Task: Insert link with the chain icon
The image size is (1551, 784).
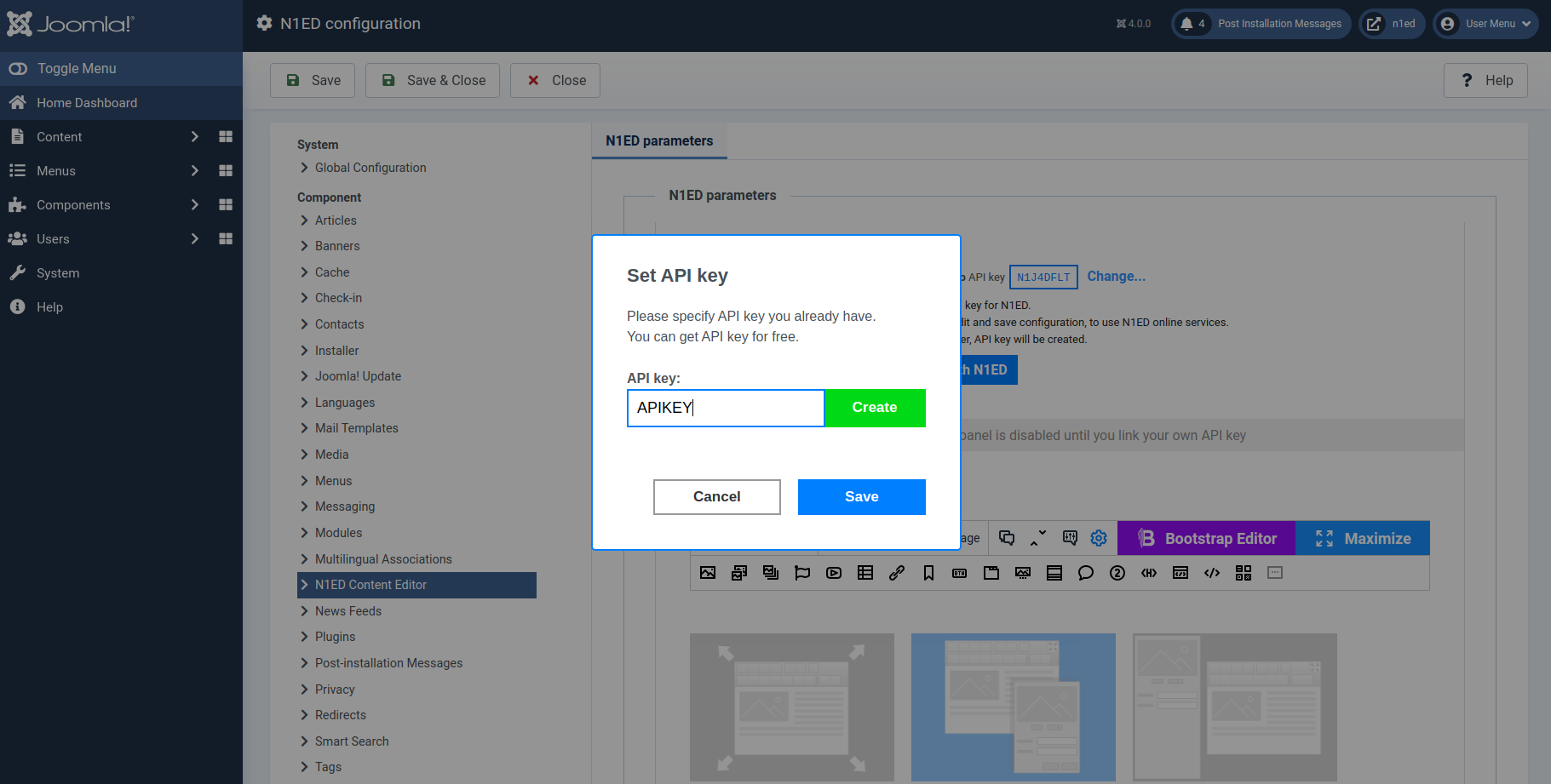Action: click(x=897, y=573)
